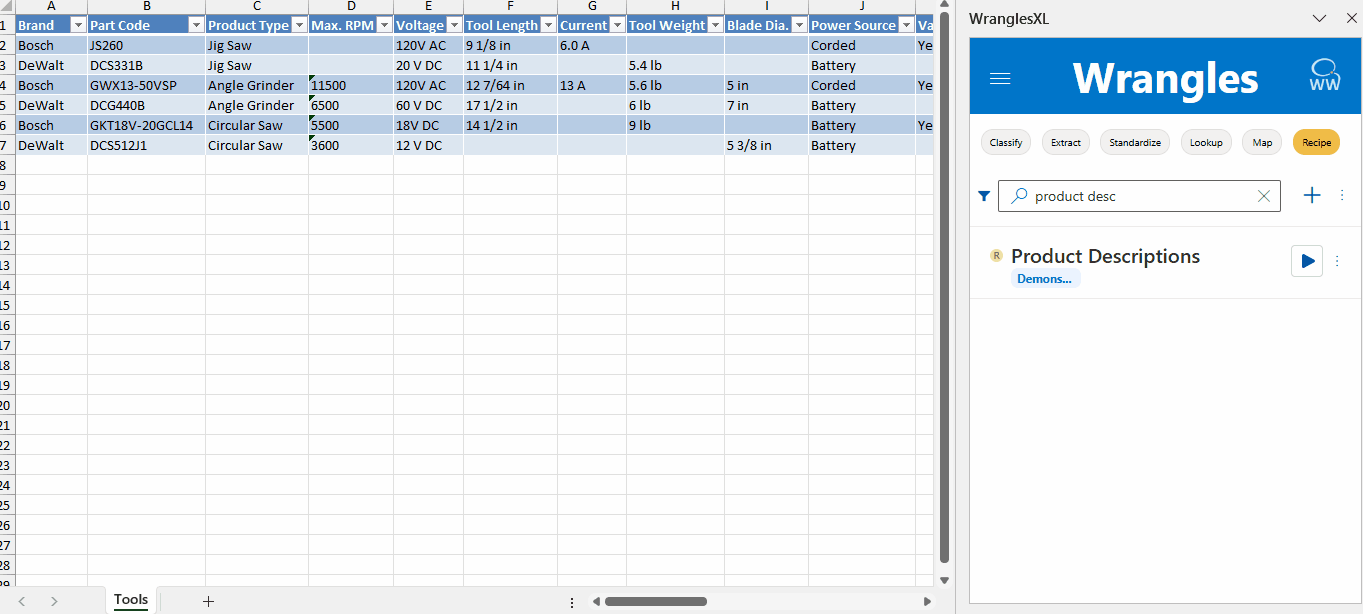Clear the search field with the X icon
Image resolution: width=1363 pixels, height=614 pixels.
point(1263,196)
